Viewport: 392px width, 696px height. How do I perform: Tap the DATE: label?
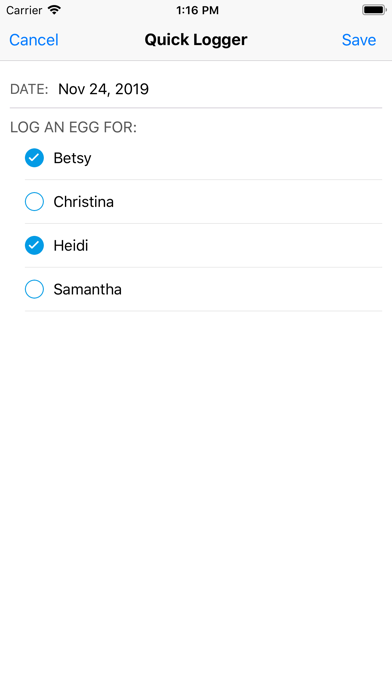click(29, 89)
